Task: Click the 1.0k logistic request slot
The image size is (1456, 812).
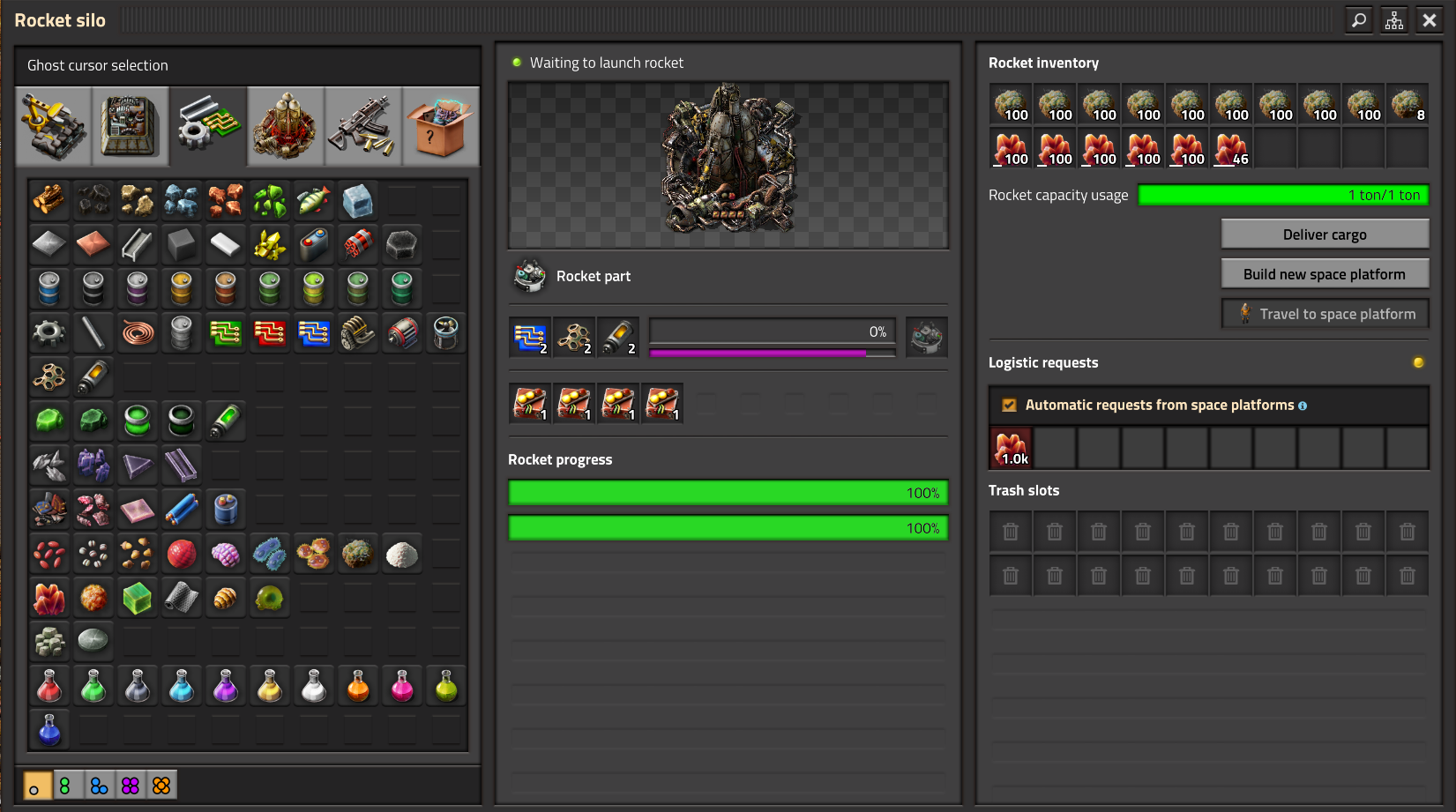Action: pyautogui.click(x=1011, y=448)
